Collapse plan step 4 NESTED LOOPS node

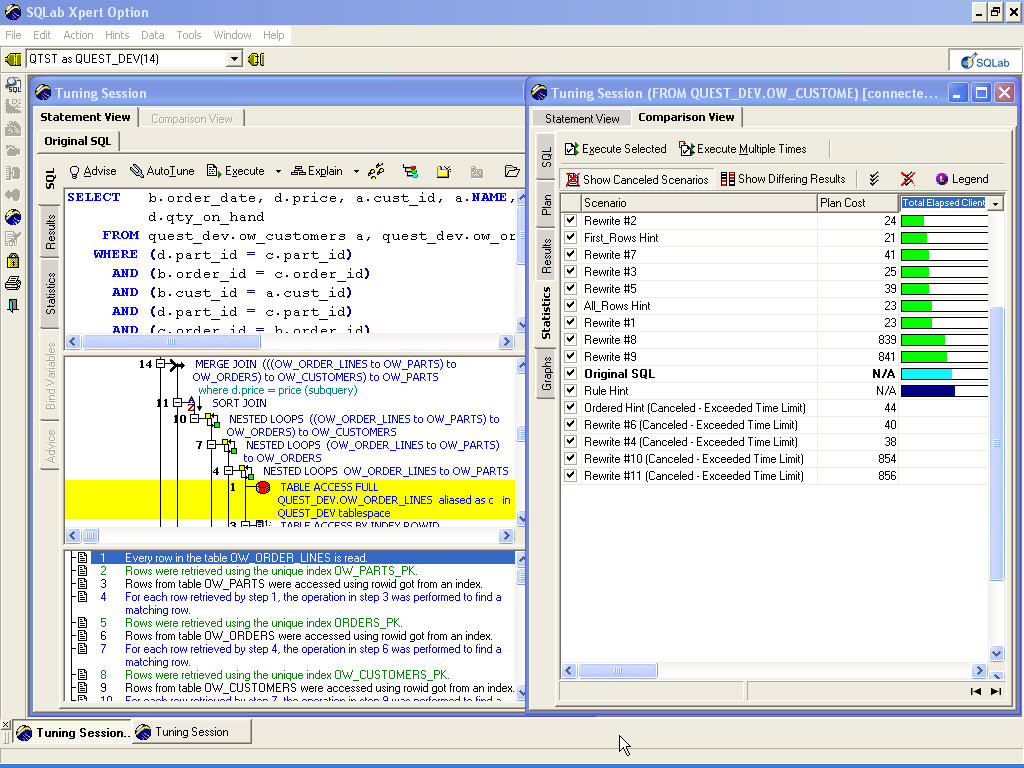coord(229,471)
